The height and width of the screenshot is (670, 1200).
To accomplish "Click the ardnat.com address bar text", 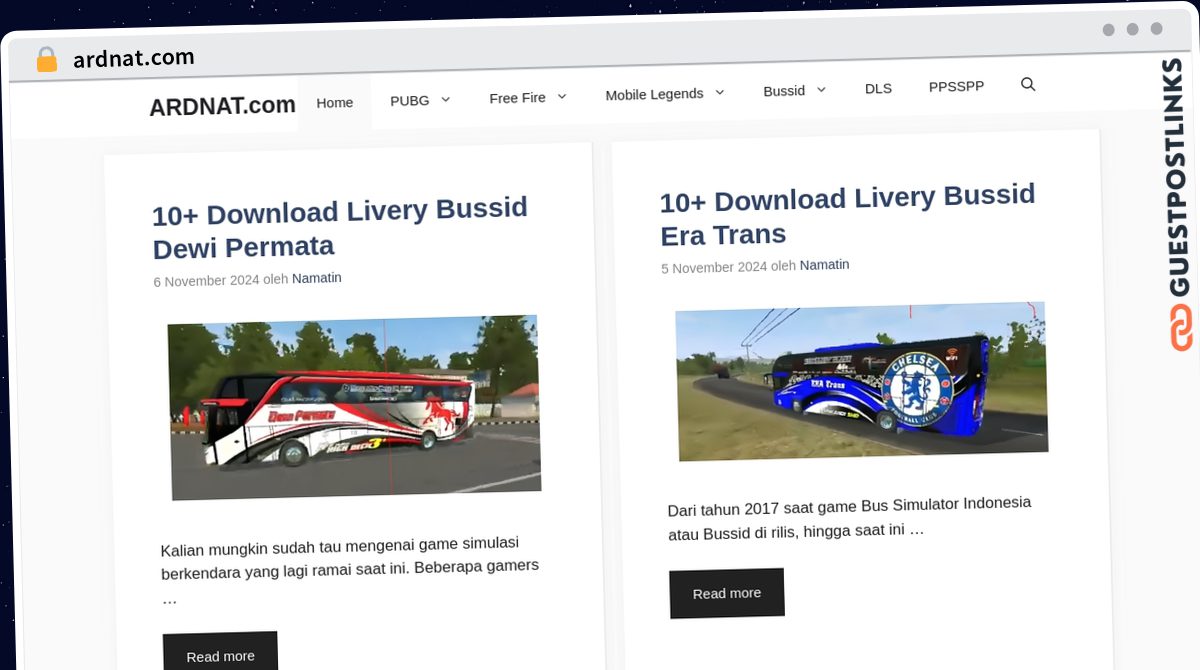I will [133, 59].
